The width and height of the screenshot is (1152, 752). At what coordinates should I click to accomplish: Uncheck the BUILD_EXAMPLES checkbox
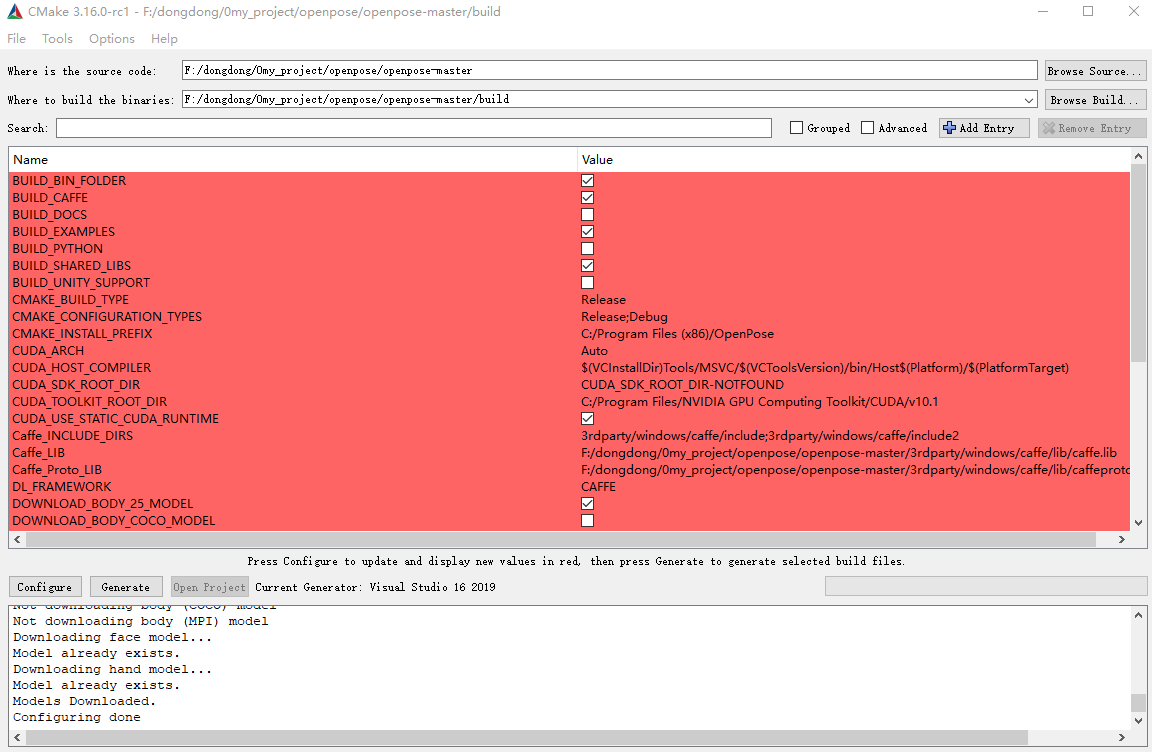pos(587,231)
